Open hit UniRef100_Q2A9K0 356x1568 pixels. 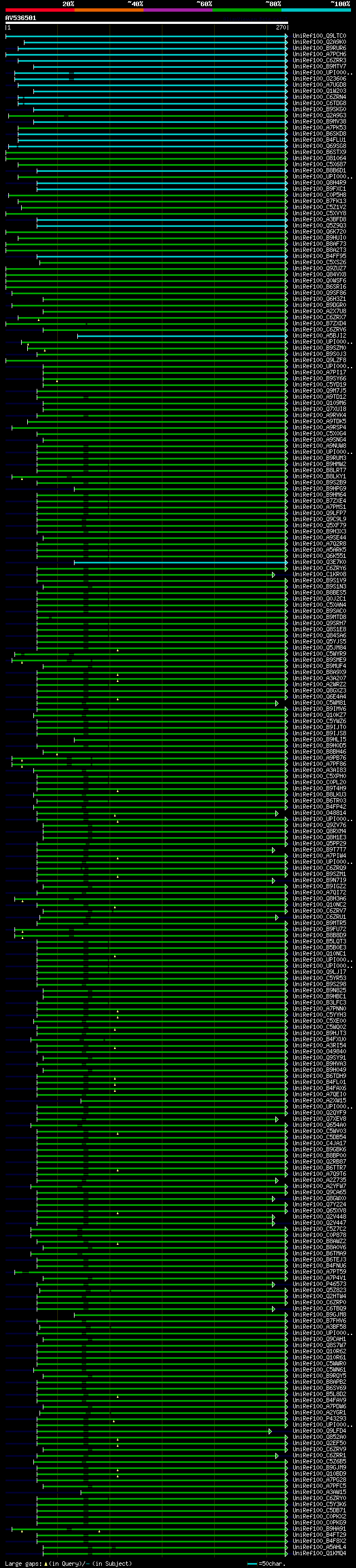[x=319, y=42]
